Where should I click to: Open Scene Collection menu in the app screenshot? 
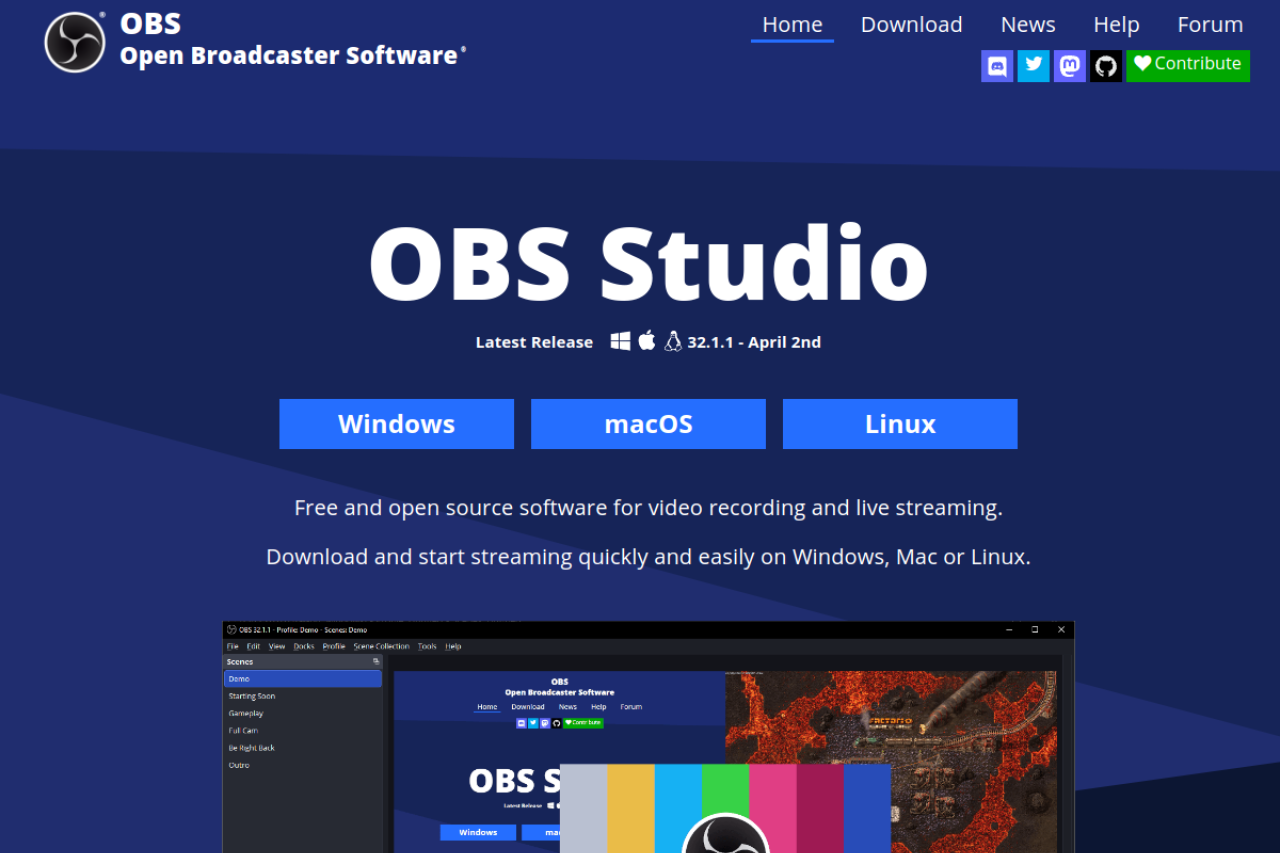[x=381, y=647]
